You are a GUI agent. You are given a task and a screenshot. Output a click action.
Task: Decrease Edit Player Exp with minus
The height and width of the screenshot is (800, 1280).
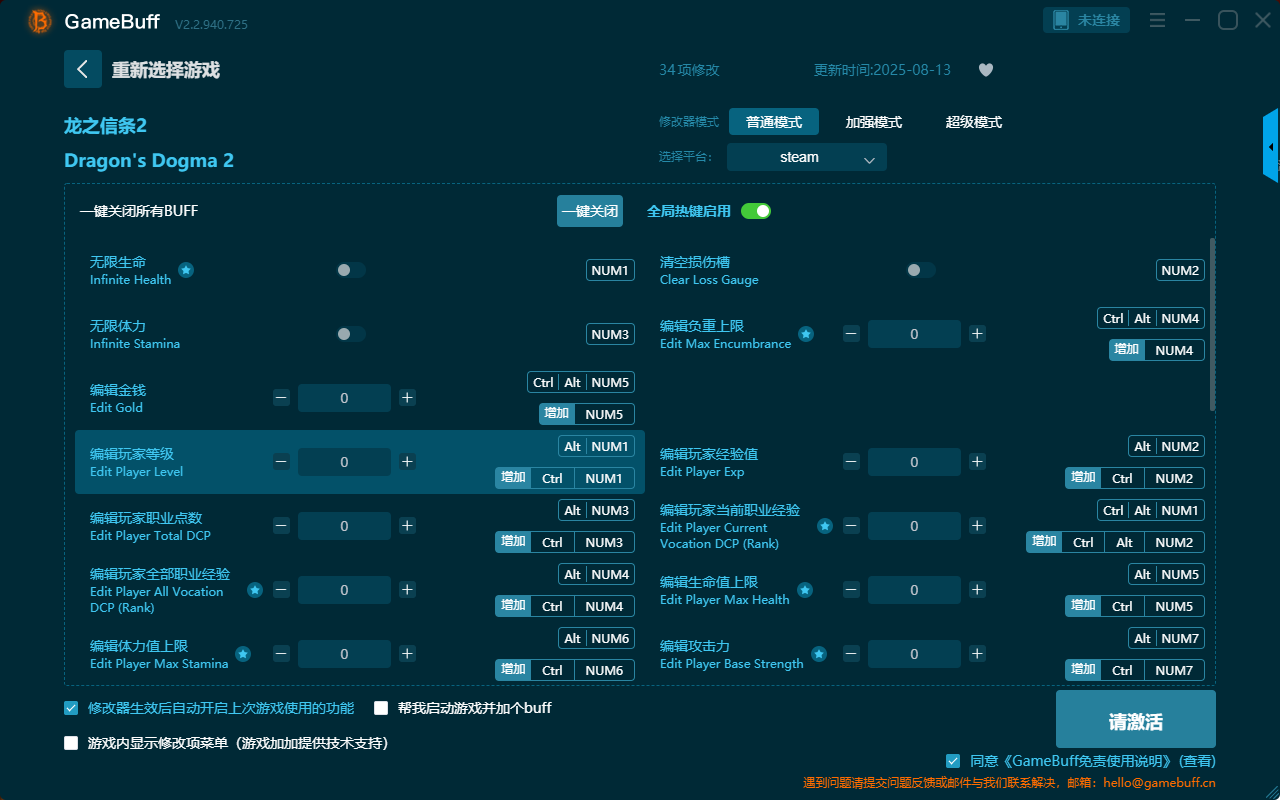[851, 462]
